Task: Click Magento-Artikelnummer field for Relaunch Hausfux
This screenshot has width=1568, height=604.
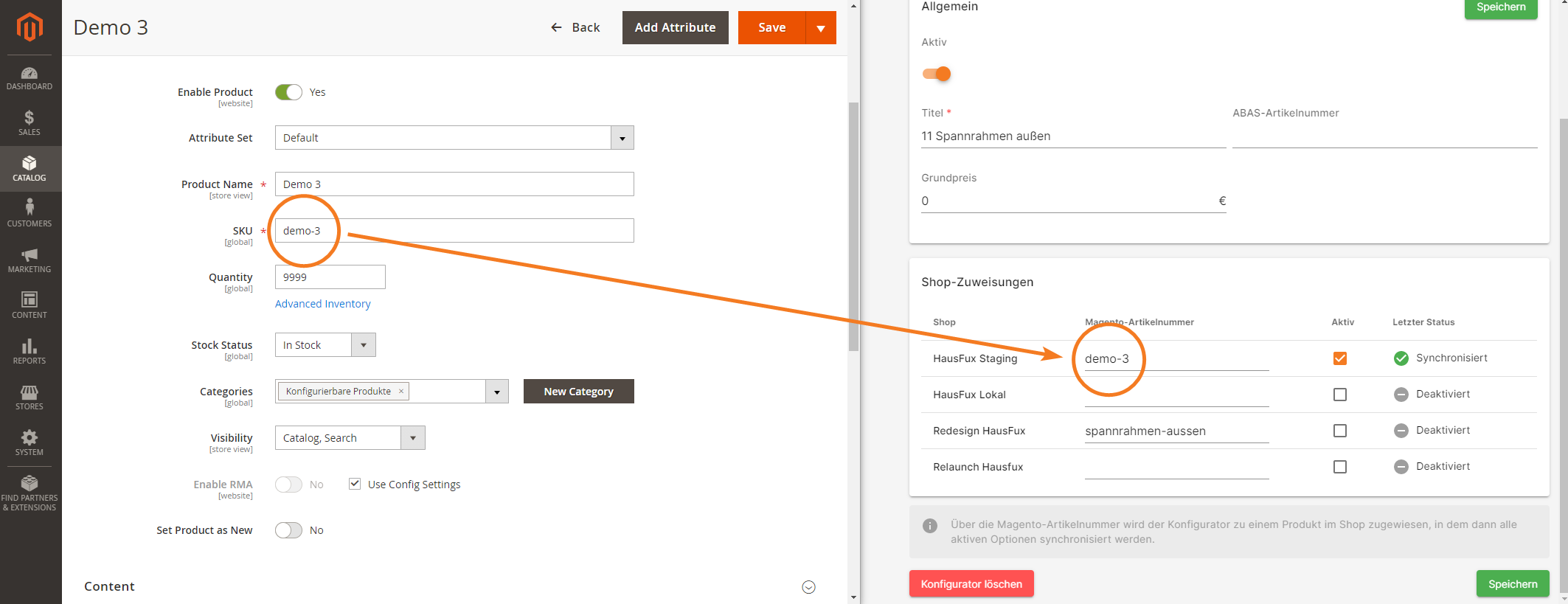Action: point(1176,467)
